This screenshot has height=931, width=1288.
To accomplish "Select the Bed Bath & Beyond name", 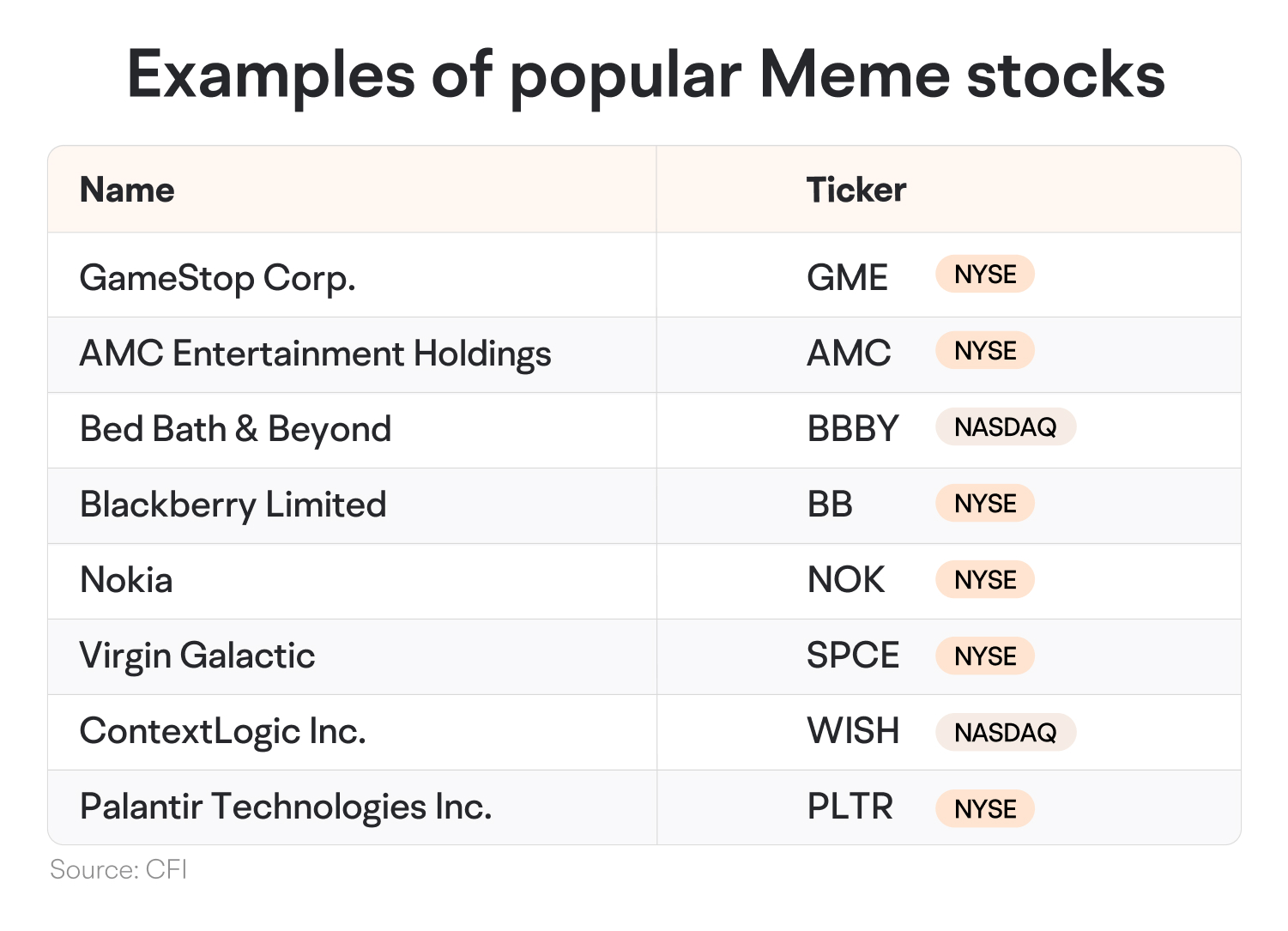I will (235, 429).
